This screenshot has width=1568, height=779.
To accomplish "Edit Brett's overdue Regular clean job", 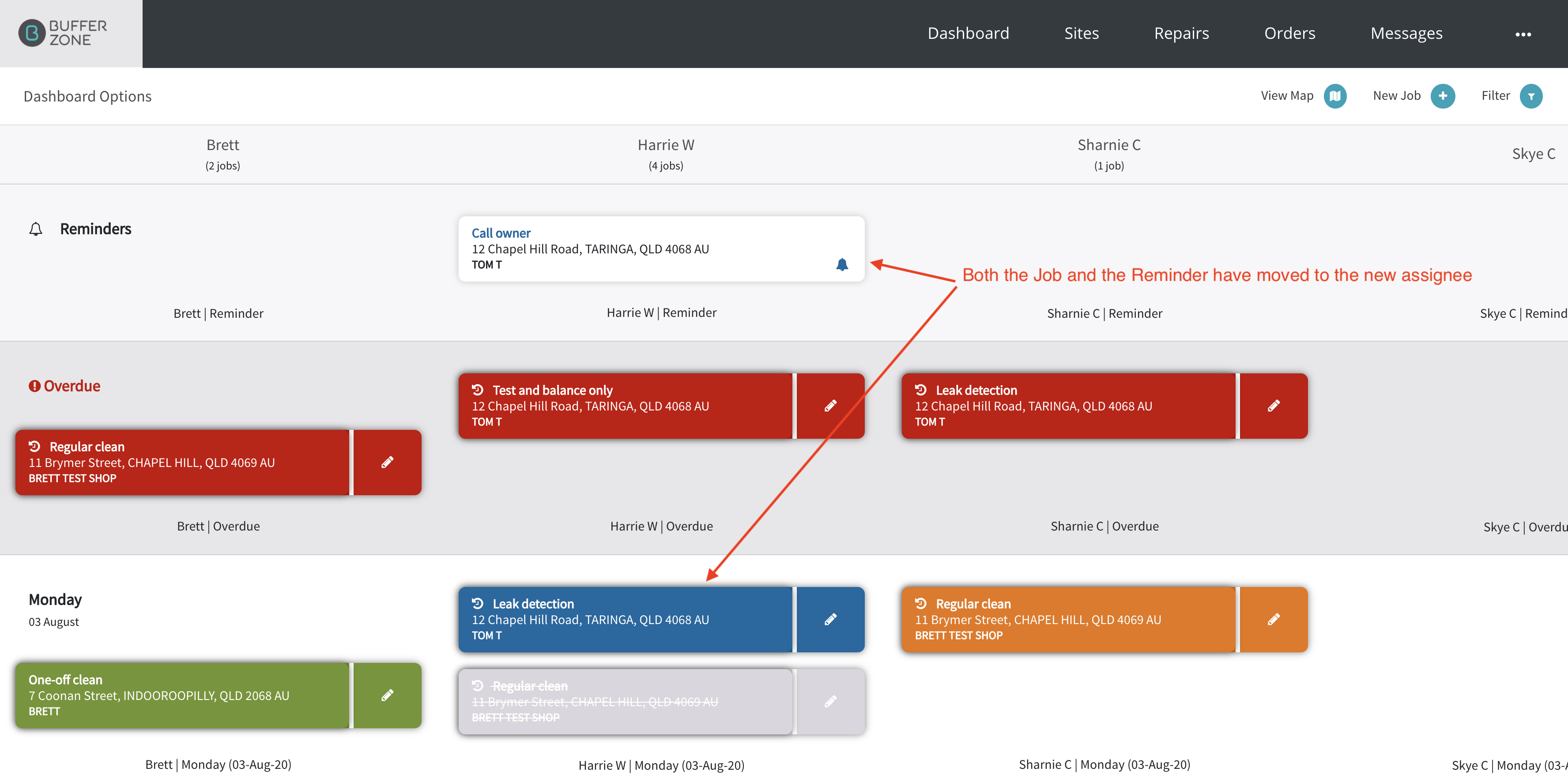I will pyautogui.click(x=387, y=463).
